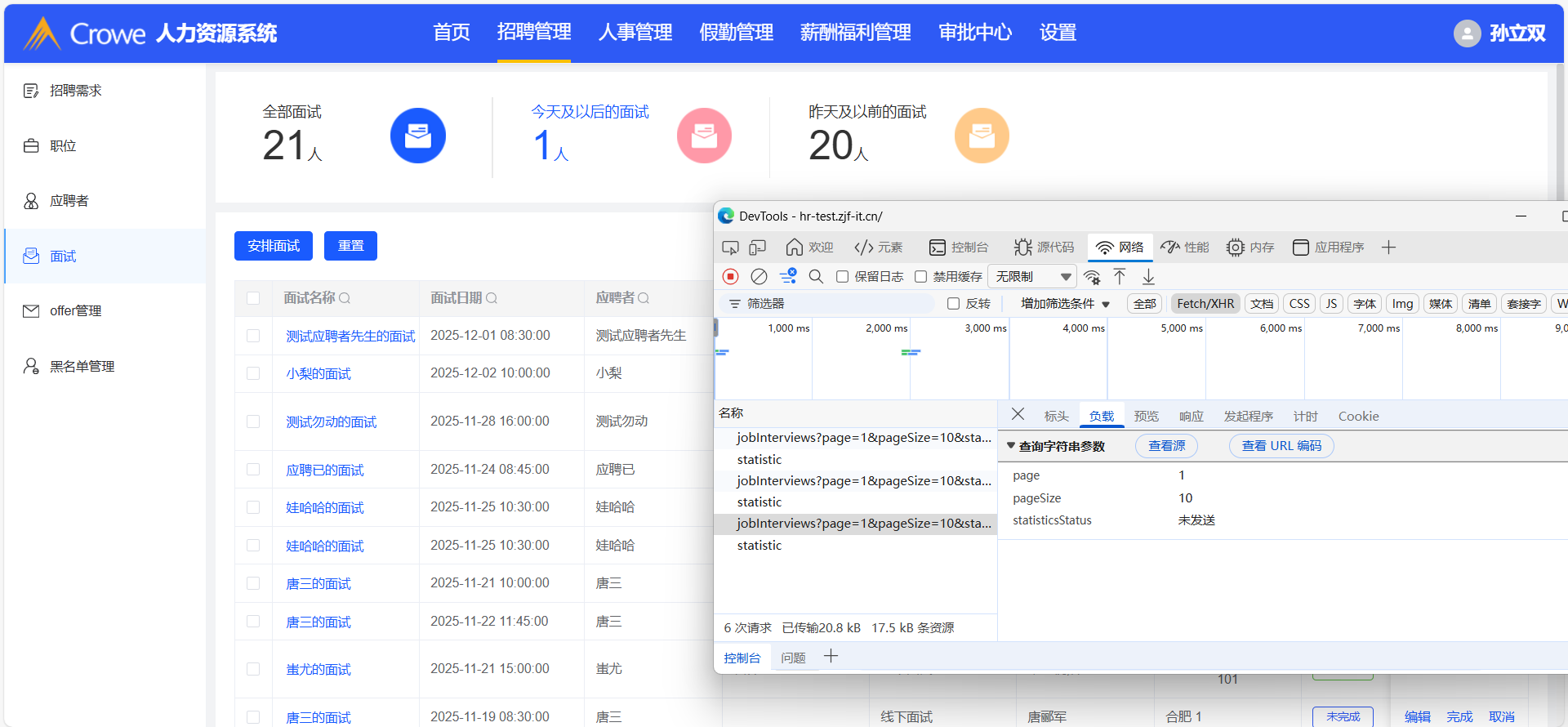Expand the 增加筛选条件 dropdown
This screenshot has height=727, width=1568.
[1065, 304]
